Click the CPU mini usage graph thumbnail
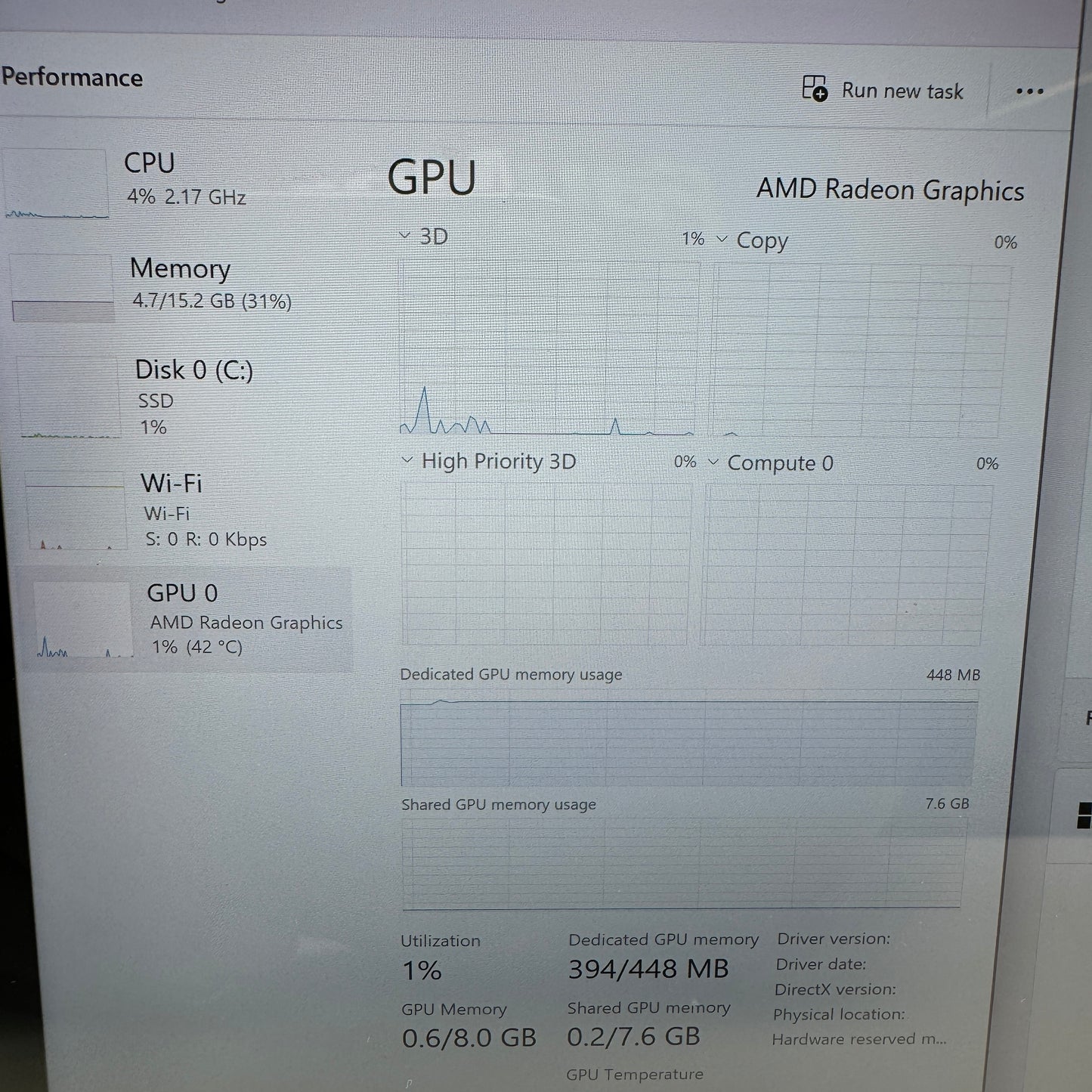Image resolution: width=1092 pixels, height=1092 pixels. pyautogui.click(x=56, y=184)
